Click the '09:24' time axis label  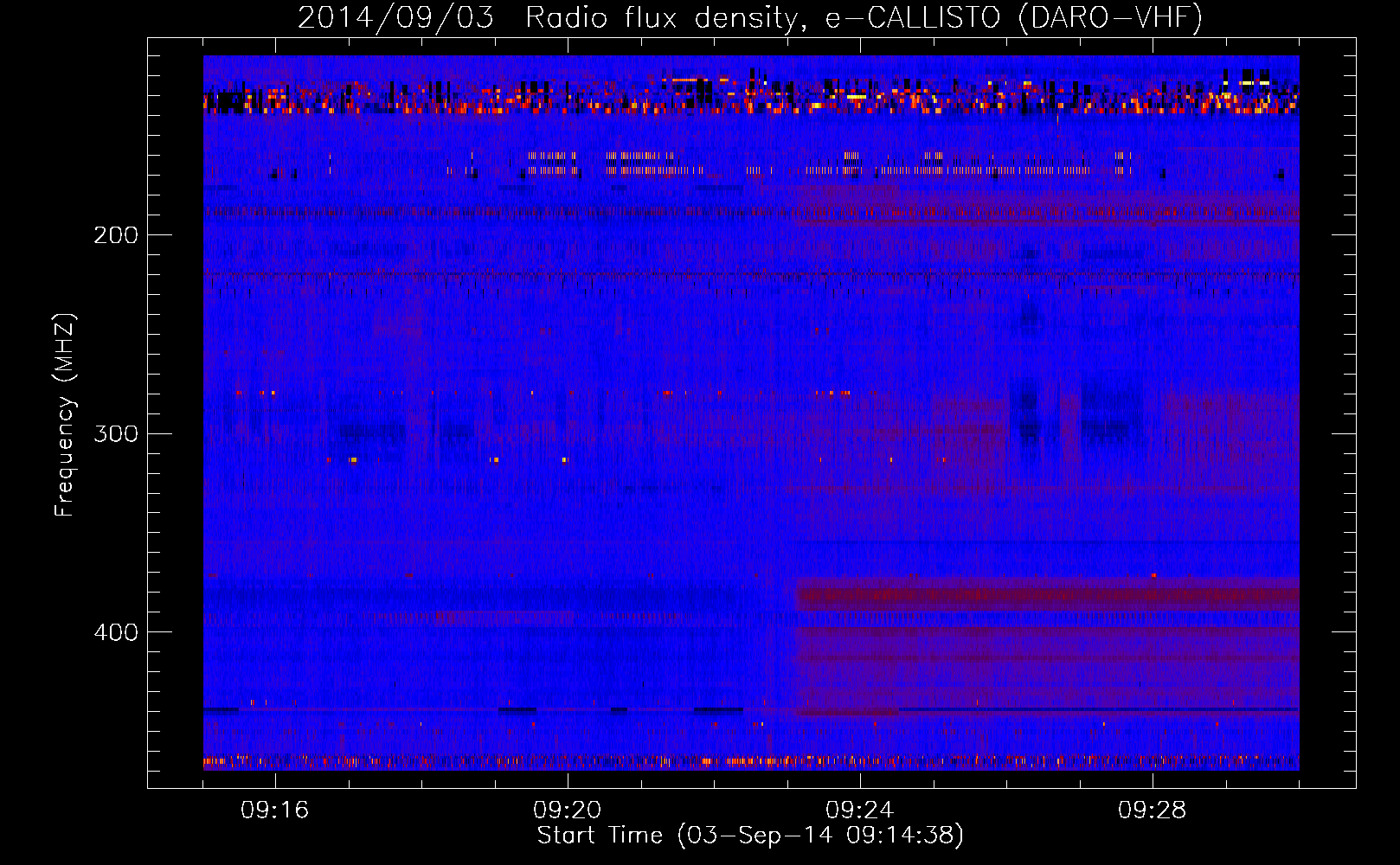(x=860, y=811)
